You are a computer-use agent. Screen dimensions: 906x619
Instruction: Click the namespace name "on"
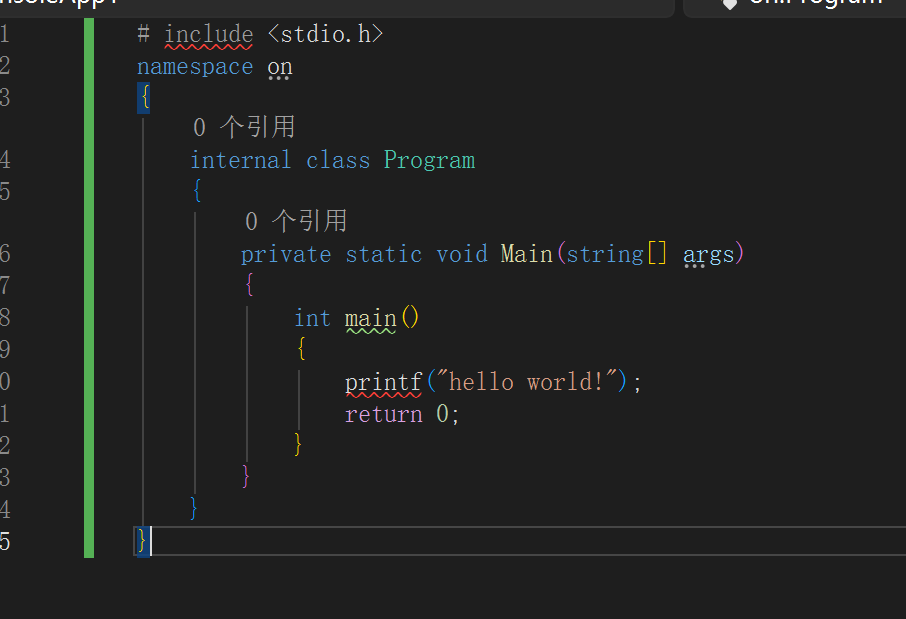pyautogui.click(x=280, y=68)
